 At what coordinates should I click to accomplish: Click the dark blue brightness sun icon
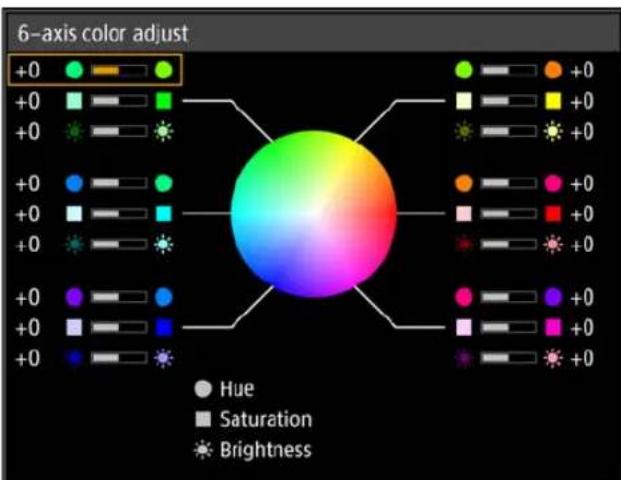74,358
